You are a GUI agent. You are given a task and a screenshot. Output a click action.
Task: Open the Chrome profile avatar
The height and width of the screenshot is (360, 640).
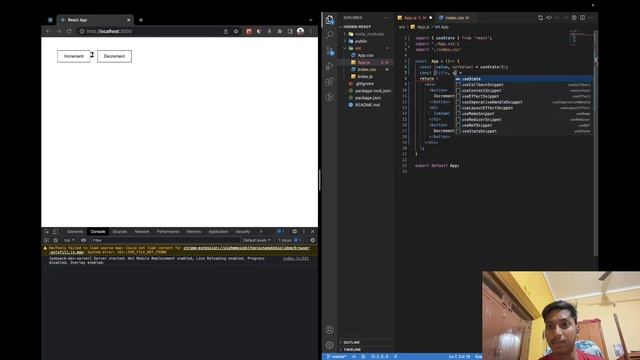tap(300, 31)
